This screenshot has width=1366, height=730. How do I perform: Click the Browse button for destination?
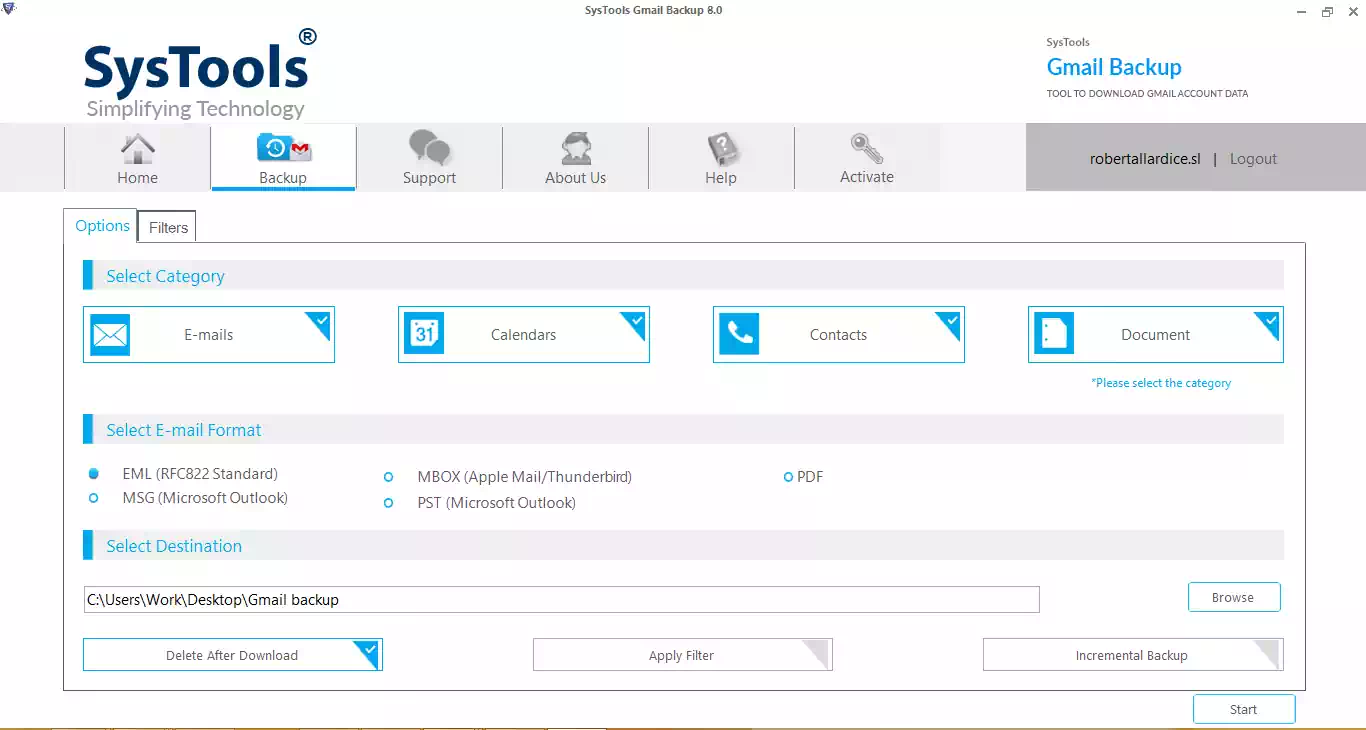(1233, 597)
